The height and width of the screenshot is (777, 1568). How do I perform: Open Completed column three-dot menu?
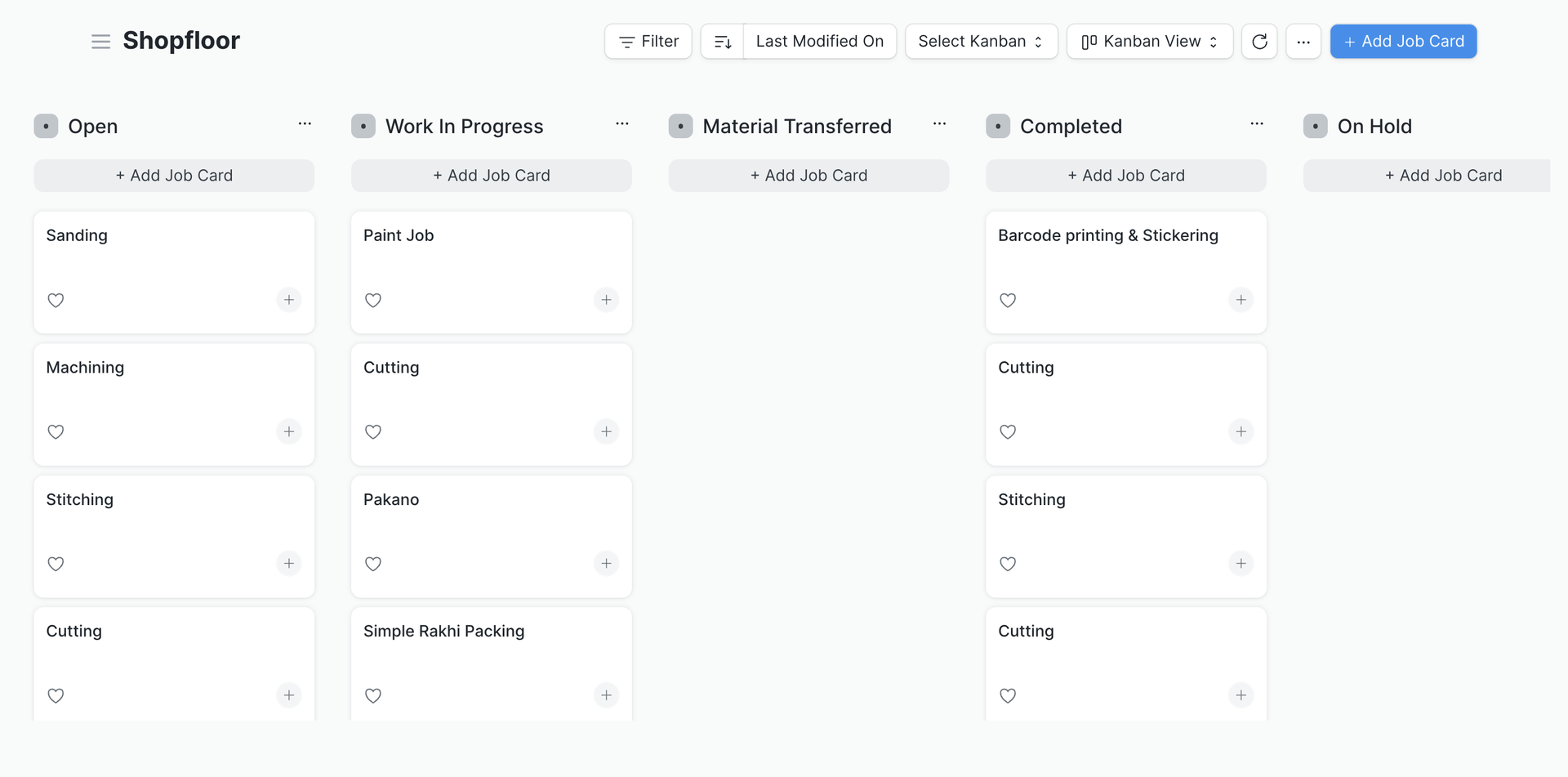pos(1257,124)
